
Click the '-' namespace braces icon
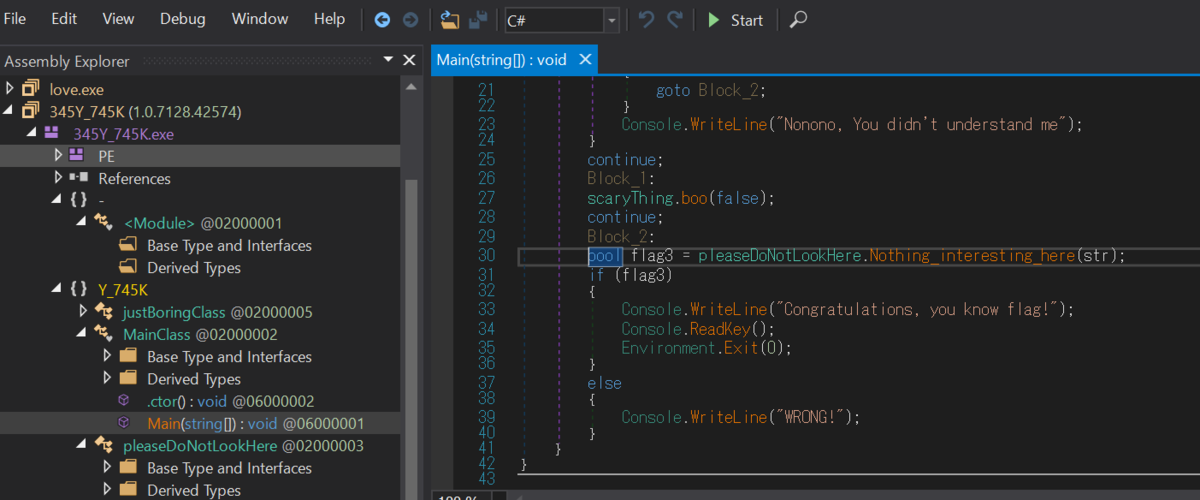79,200
